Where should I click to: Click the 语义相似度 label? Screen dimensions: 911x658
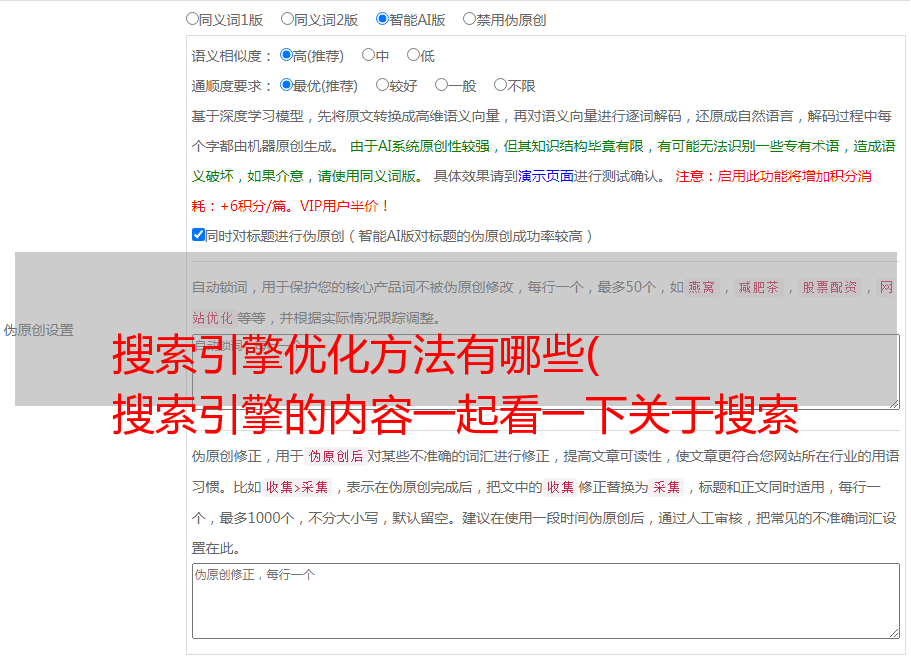(232, 56)
